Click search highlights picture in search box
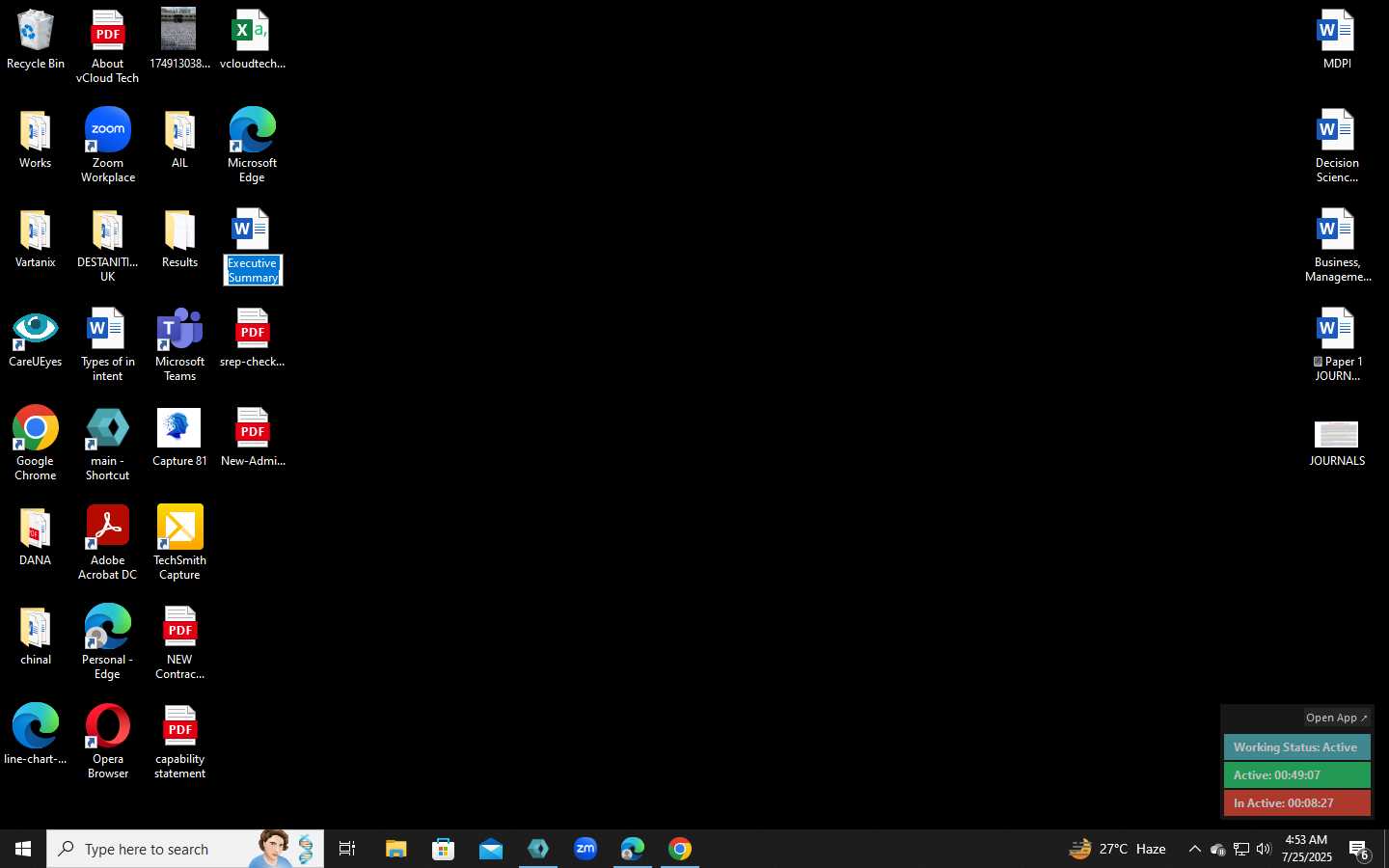The width and height of the screenshot is (1389, 868). pyautogui.click(x=287, y=849)
